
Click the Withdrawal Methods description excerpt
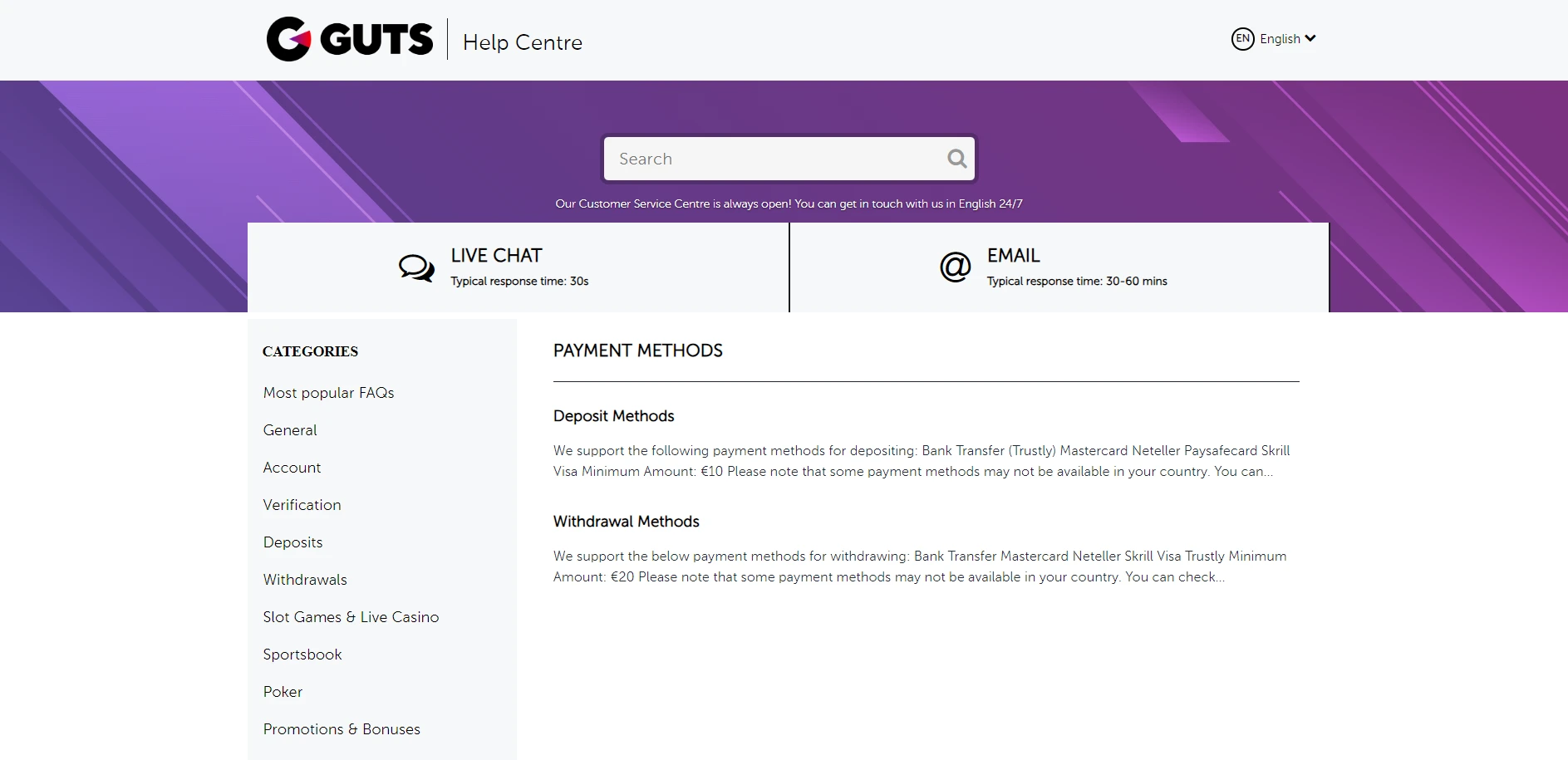[920, 566]
